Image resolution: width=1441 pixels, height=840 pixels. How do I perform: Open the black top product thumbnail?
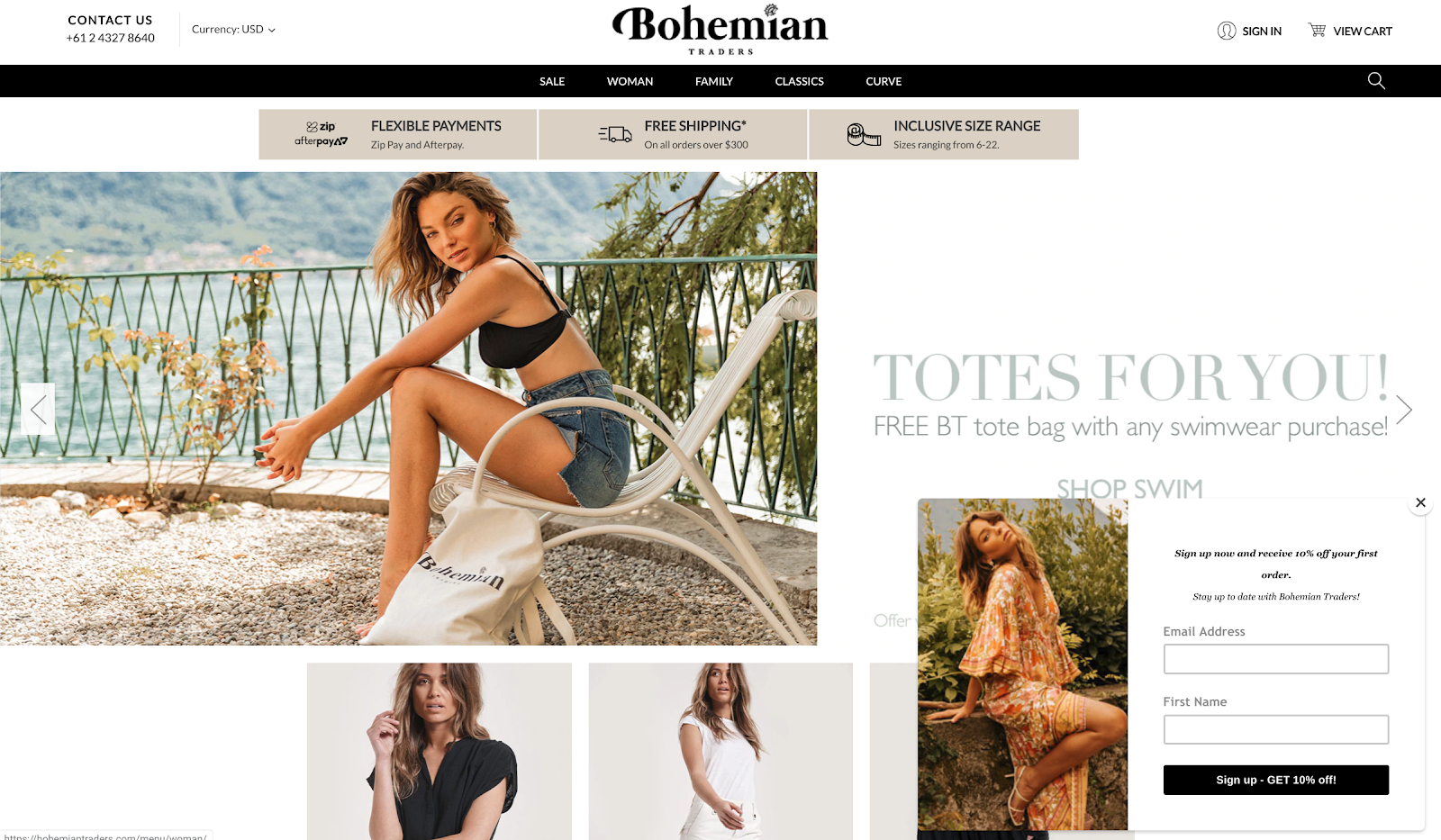click(440, 752)
